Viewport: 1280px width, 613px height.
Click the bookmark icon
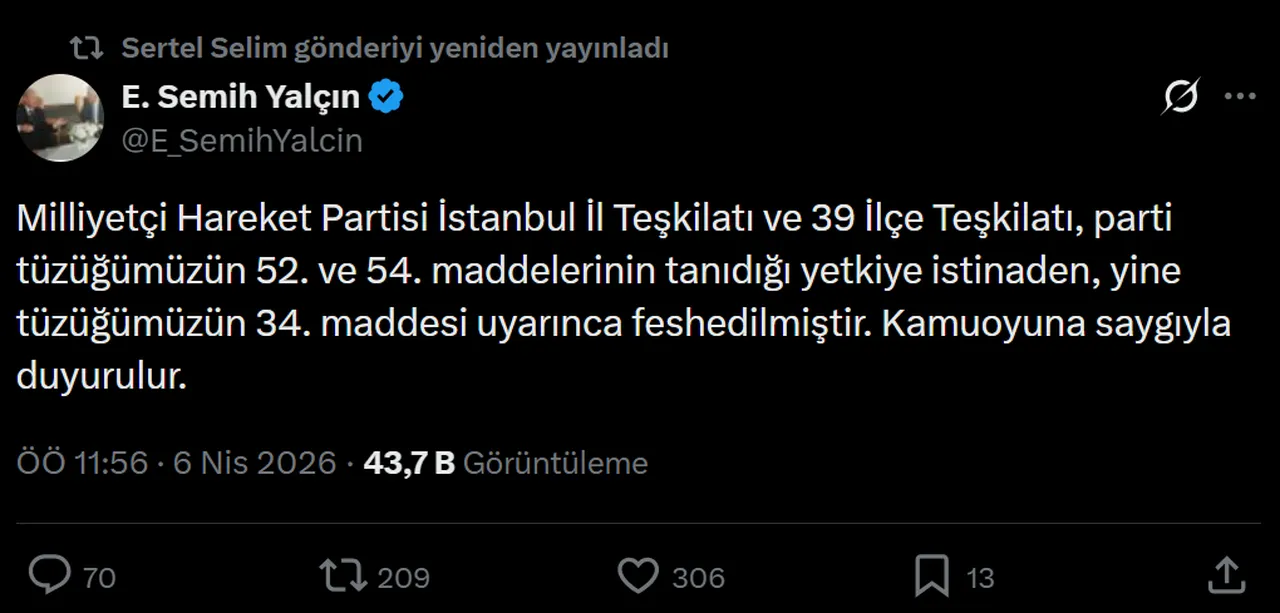933,576
